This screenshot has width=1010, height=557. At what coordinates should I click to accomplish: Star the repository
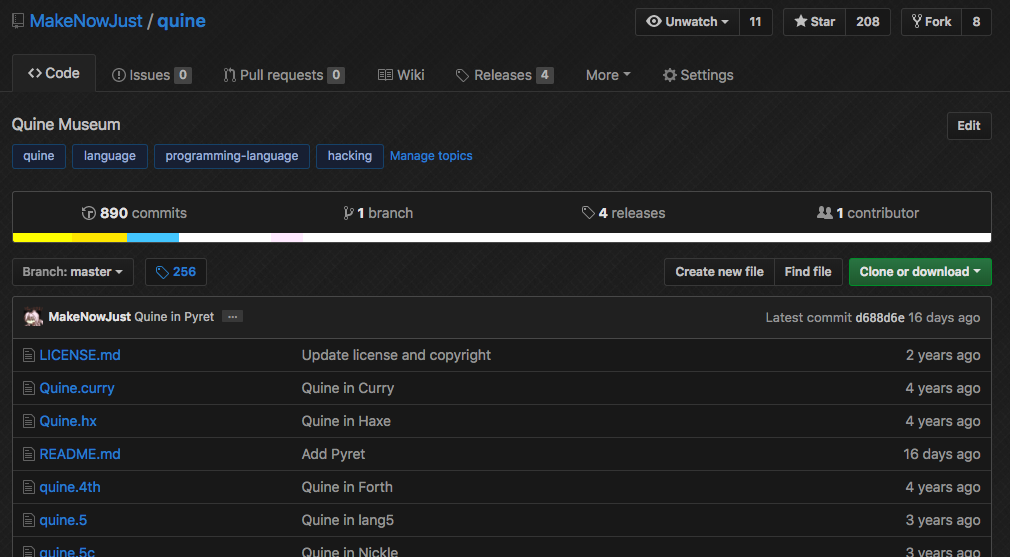tap(814, 22)
